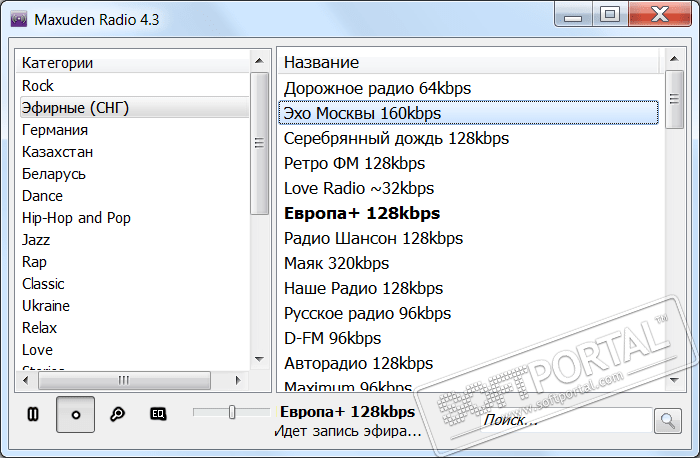This screenshot has height=458, width=700.
Task: Click the search button with magnifier
Action: (x=668, y=421)
